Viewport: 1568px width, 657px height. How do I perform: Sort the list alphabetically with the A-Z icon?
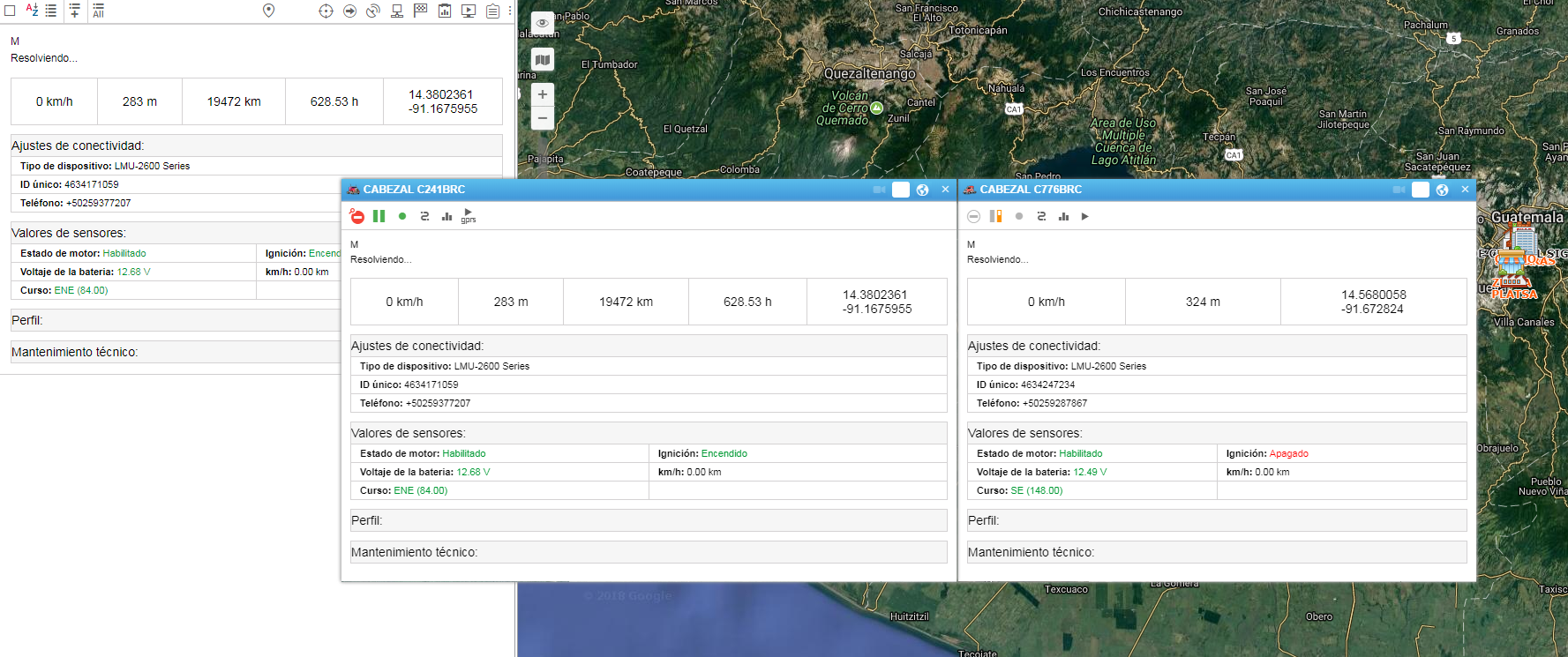pyautogui.click(x=32, y=11)
